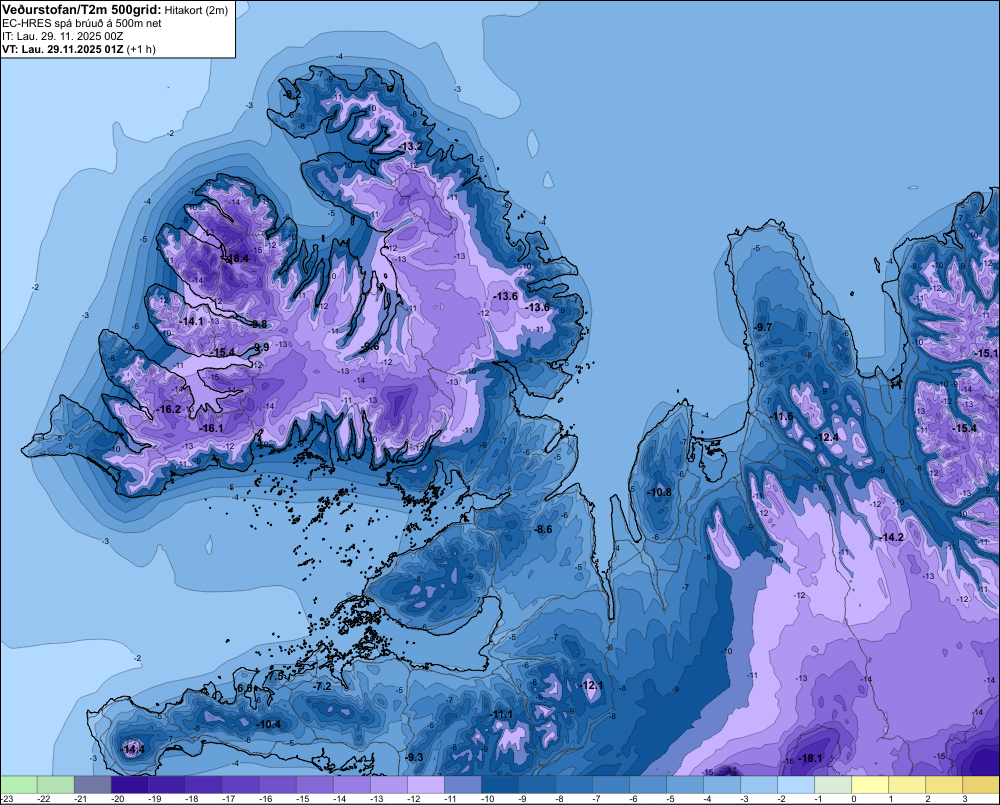Click the -9.7 temperature label

click(763, 327)
